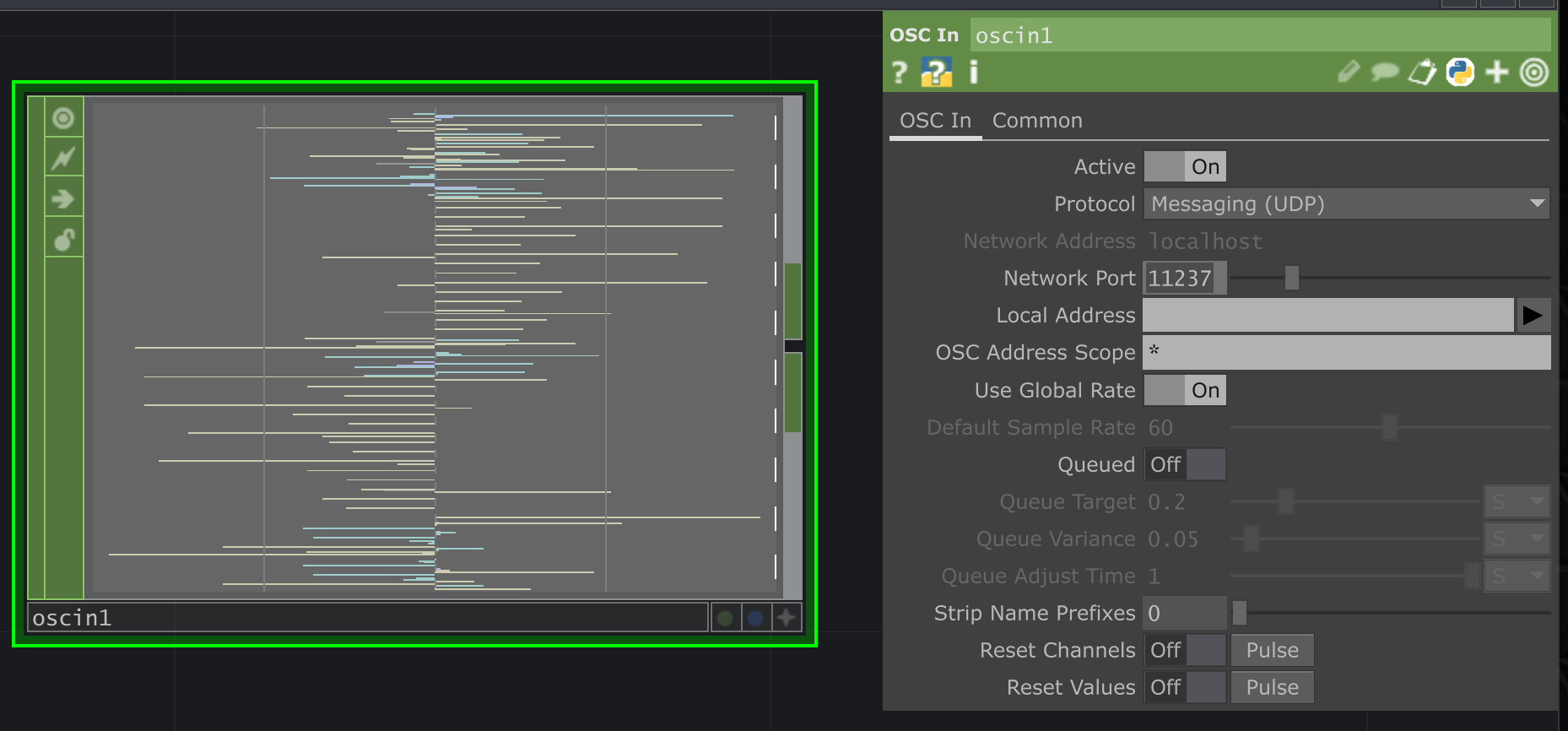Click the Network Port slider handle
The height and width of the screenshot is (731, 1568).
coord(1291,278)
